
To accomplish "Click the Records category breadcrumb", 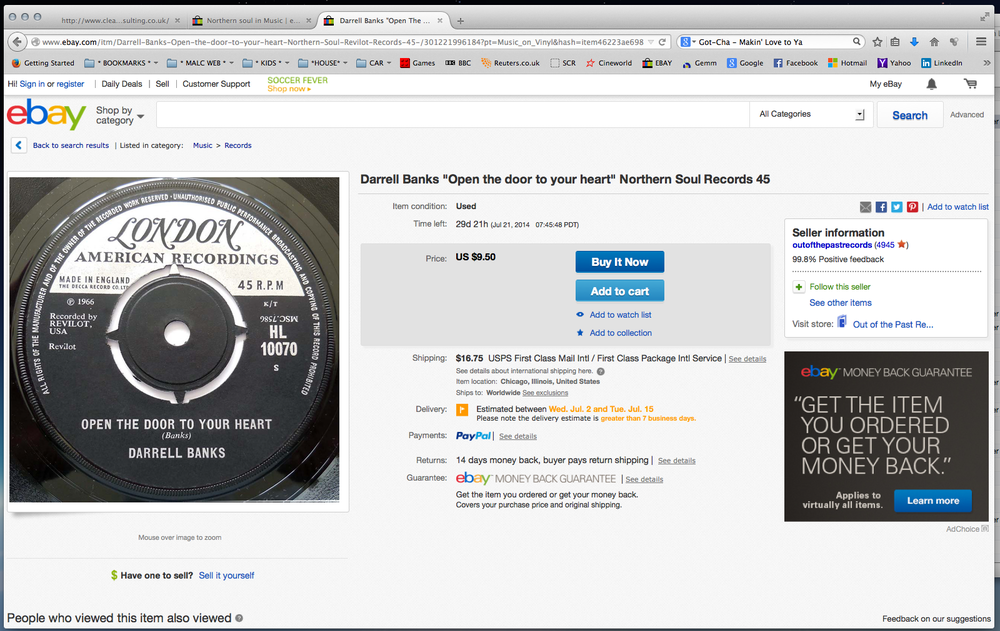I will coord(238,145).
